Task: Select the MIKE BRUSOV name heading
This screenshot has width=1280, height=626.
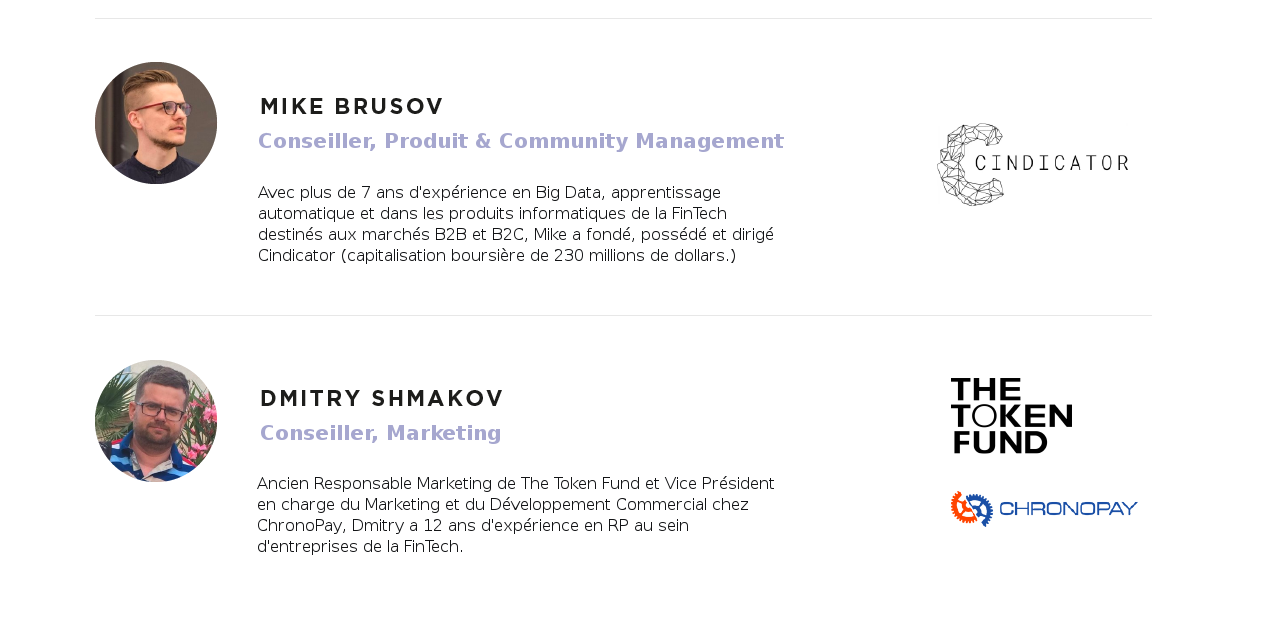Action: coord(351,107)
